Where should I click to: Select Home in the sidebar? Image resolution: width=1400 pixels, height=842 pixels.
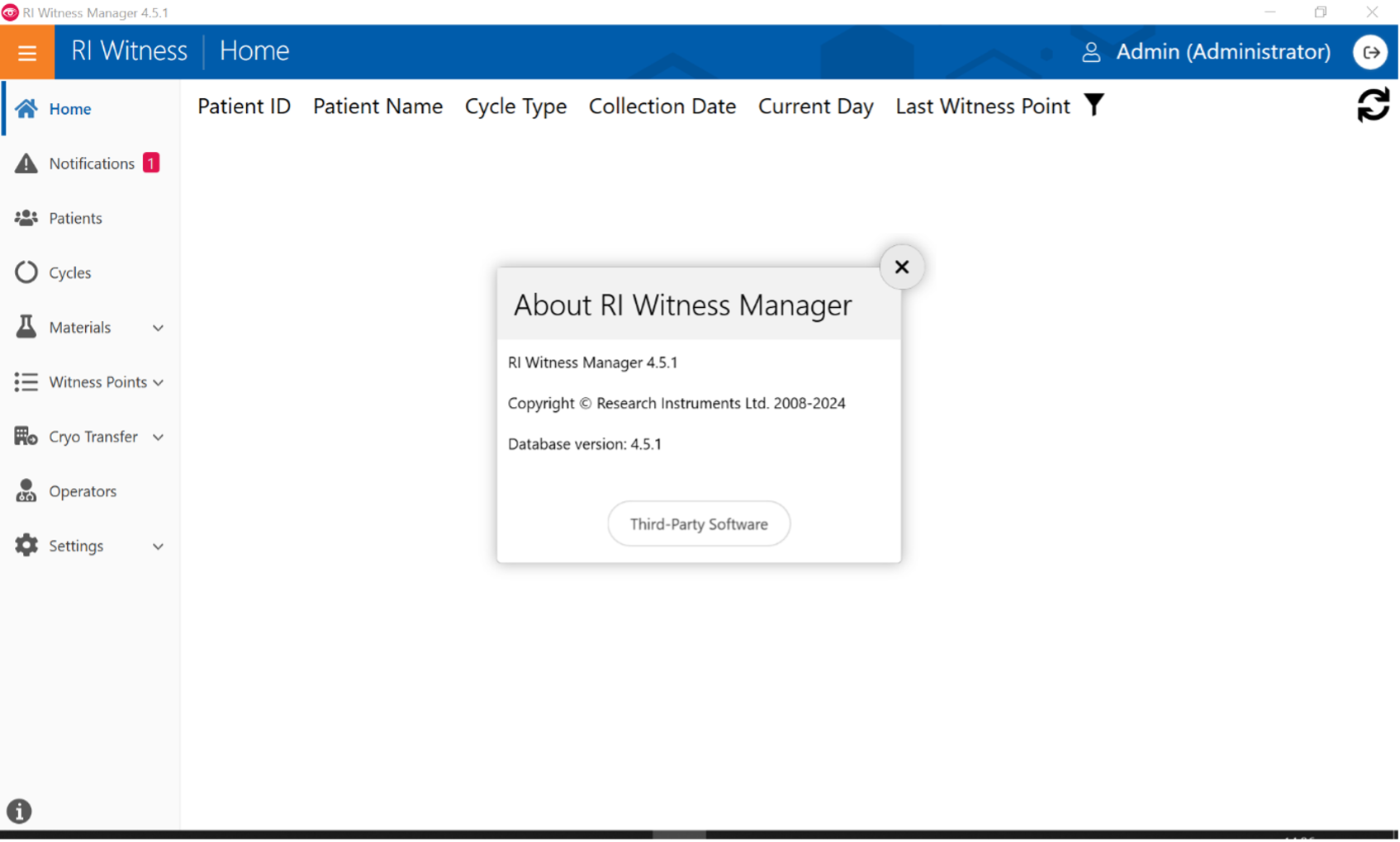(69, 109)
